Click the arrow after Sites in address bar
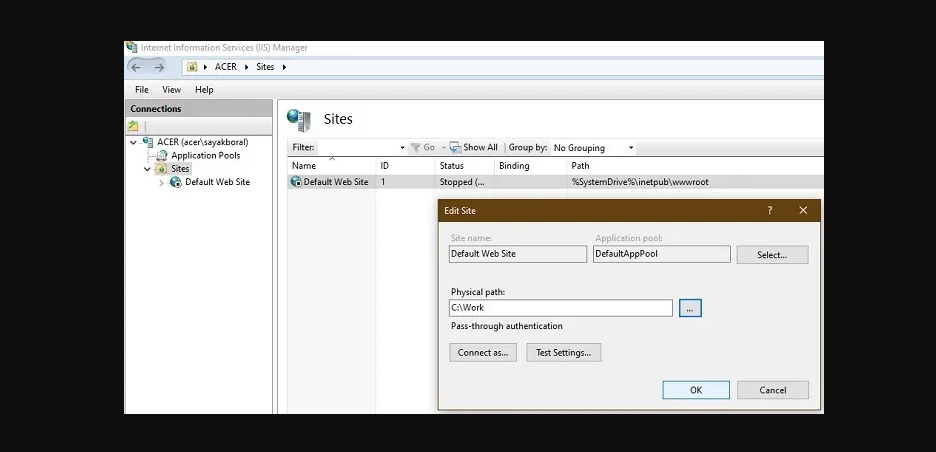This screenshot has height=452, width=936. (284, 67)
